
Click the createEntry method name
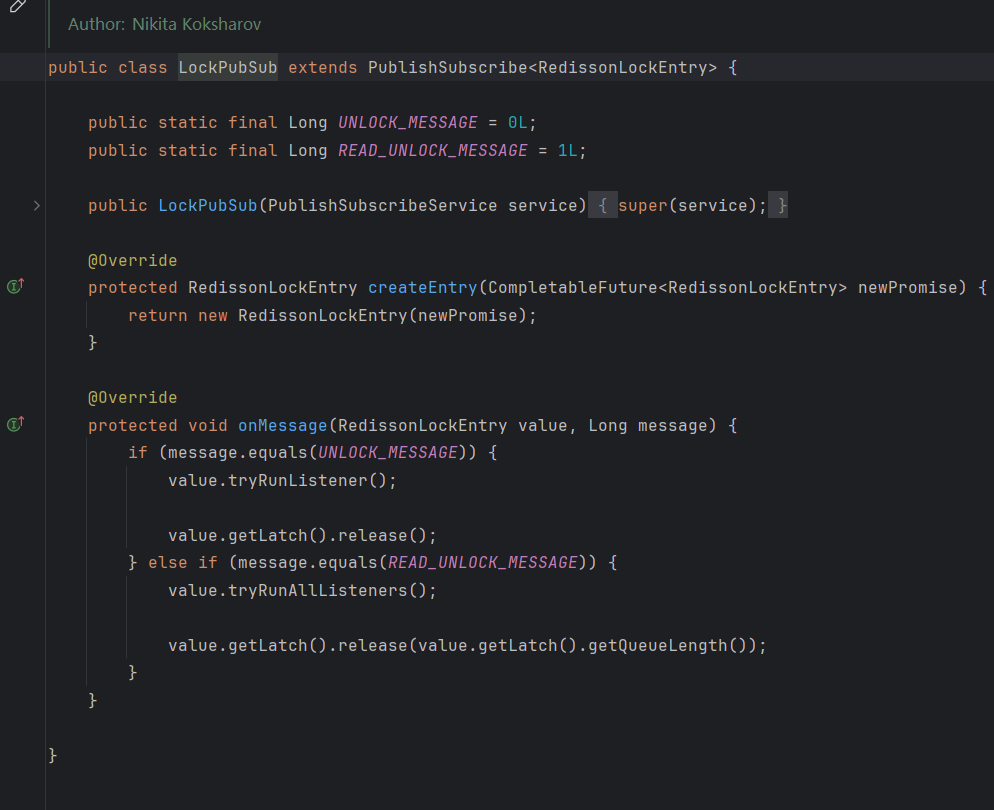[422, 288]
